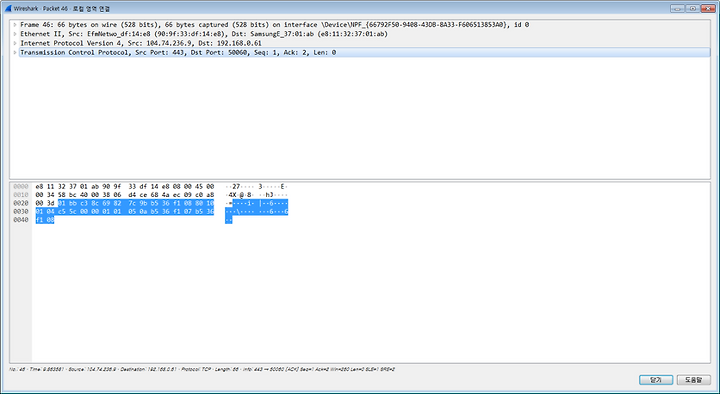Click highlighted bytes 'f1 08' on row 0040
This screenshot has height=394, width=720.
tap(45, 220)
